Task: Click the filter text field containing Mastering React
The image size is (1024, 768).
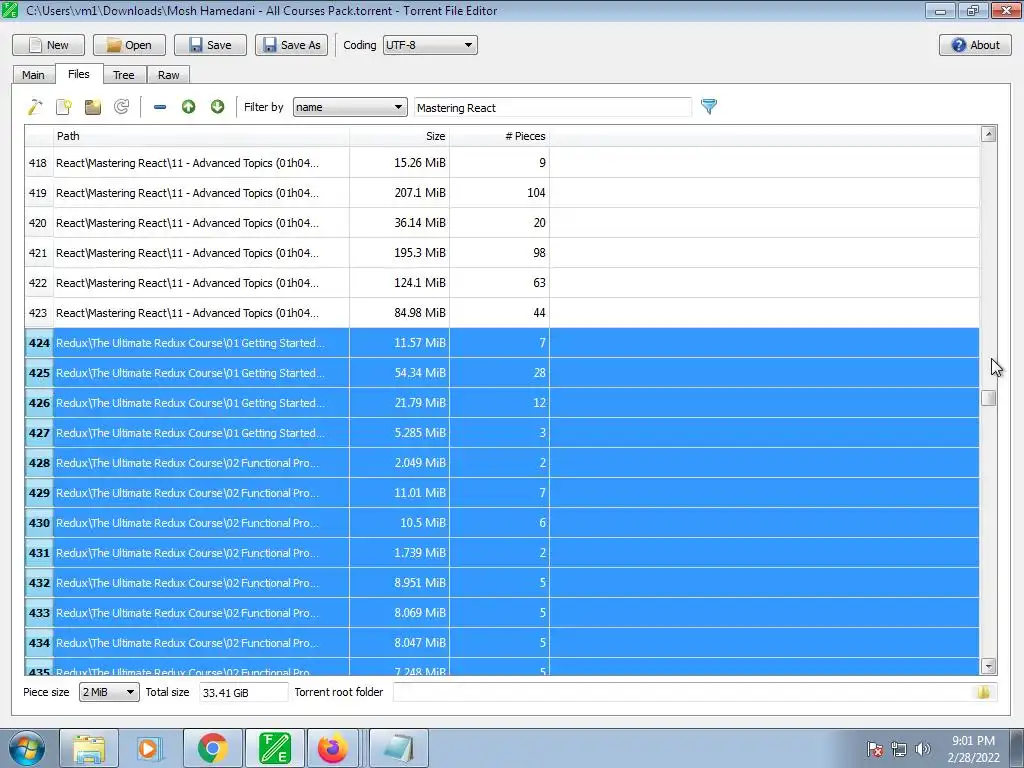Action: pos(552,108)
